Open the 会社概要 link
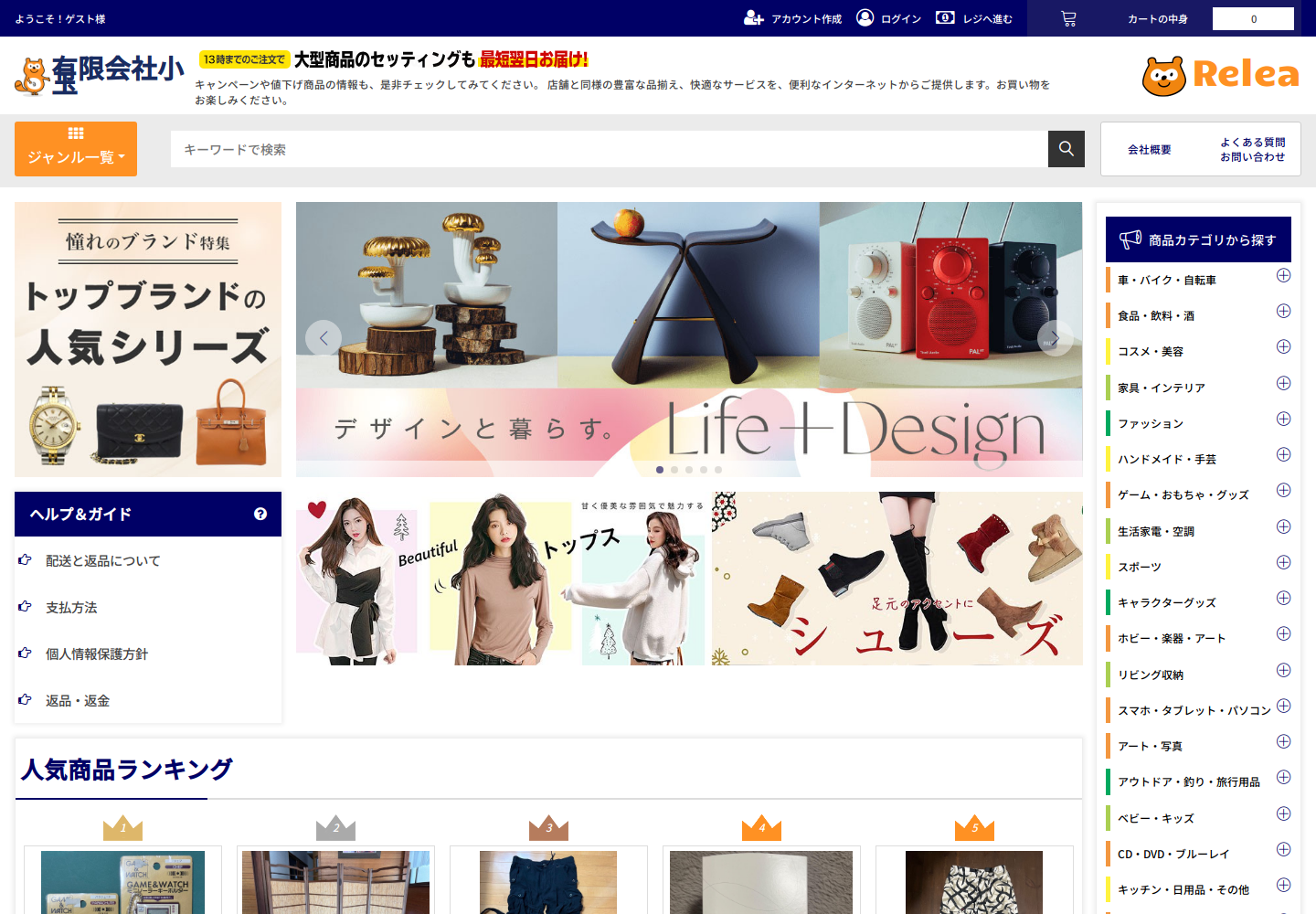The width and height of the screenshot is (1316, 914). [x=1149, y=149]
